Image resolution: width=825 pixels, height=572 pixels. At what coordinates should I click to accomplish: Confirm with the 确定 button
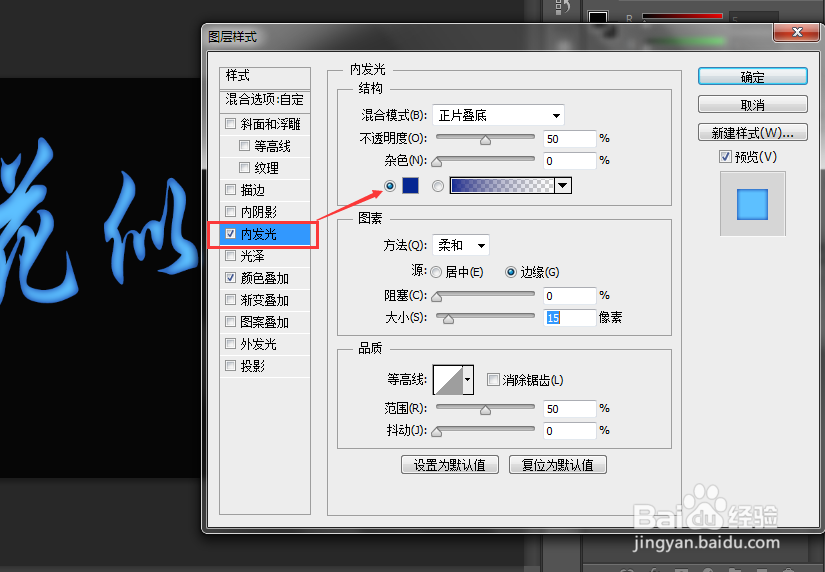click(x=752, y=77)
